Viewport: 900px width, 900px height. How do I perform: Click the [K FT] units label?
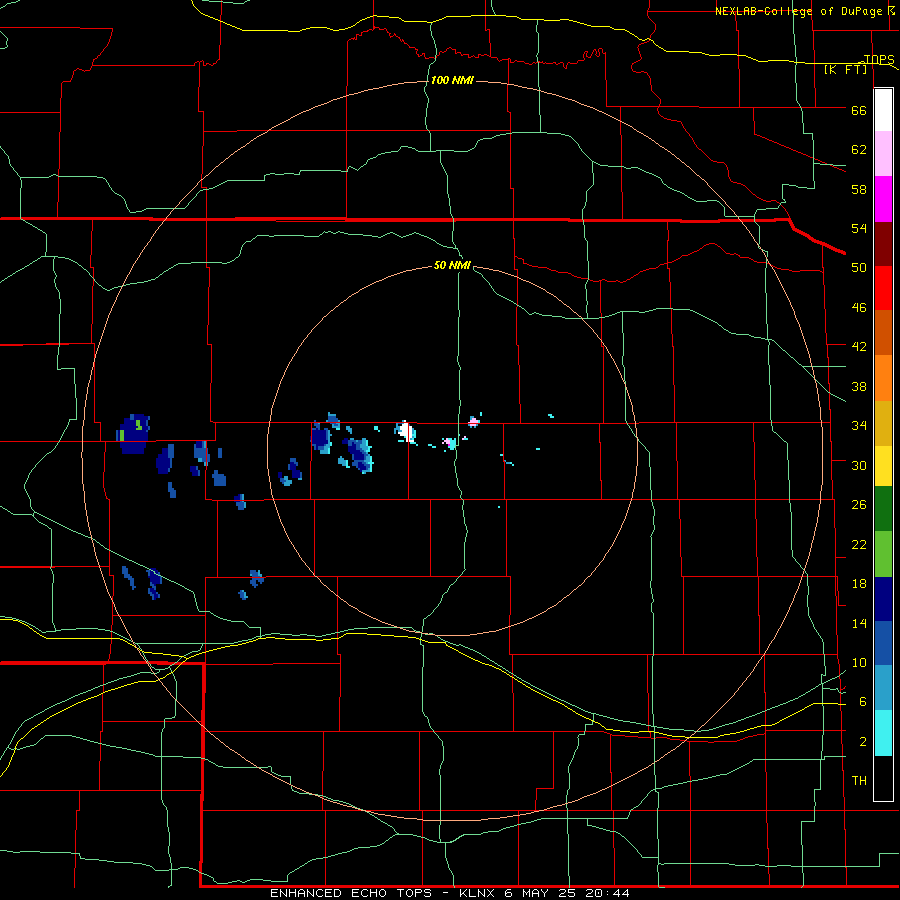(x=845, y=70)
